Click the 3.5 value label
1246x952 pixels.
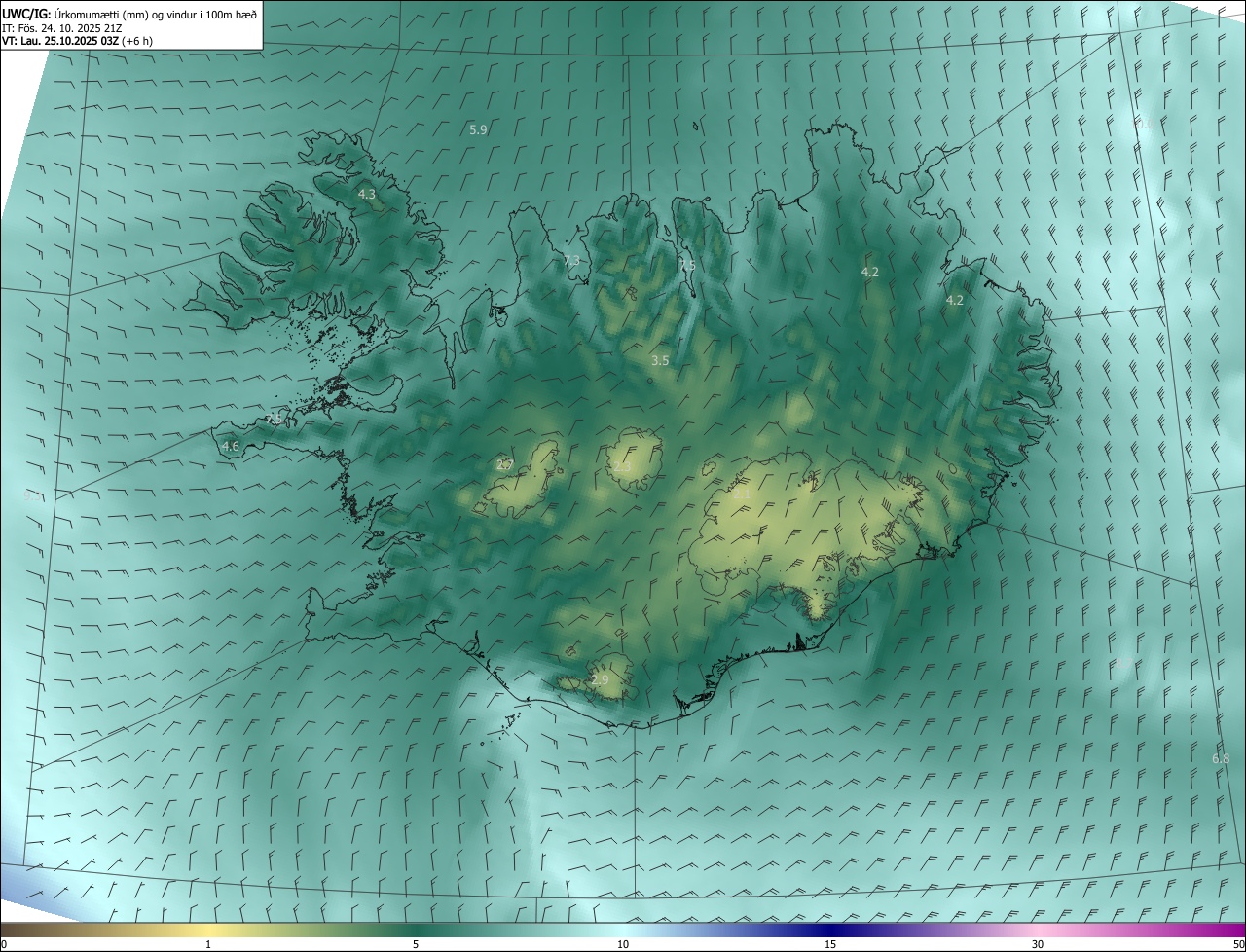point(660,360)
